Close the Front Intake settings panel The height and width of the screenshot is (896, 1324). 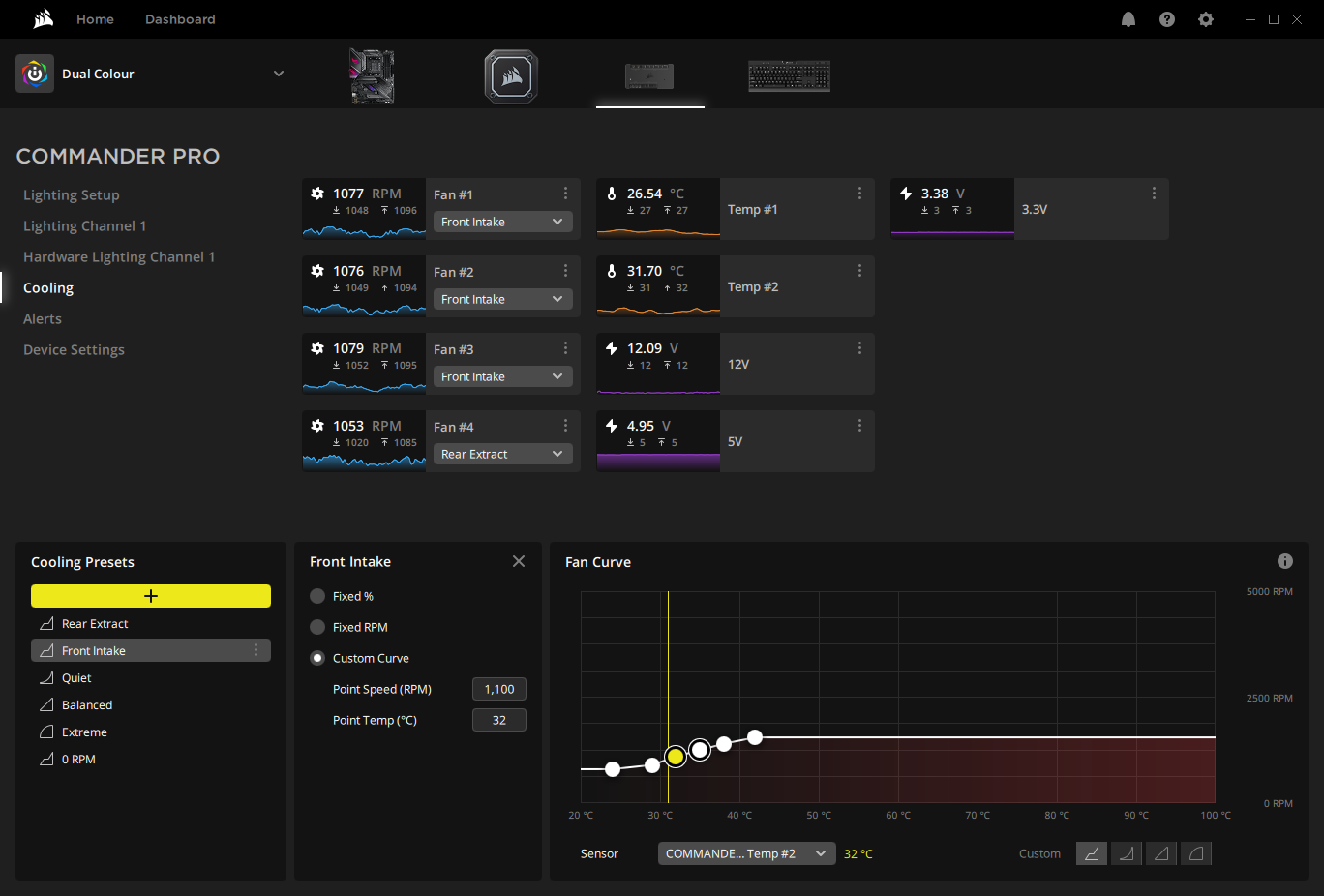point(519,561)
